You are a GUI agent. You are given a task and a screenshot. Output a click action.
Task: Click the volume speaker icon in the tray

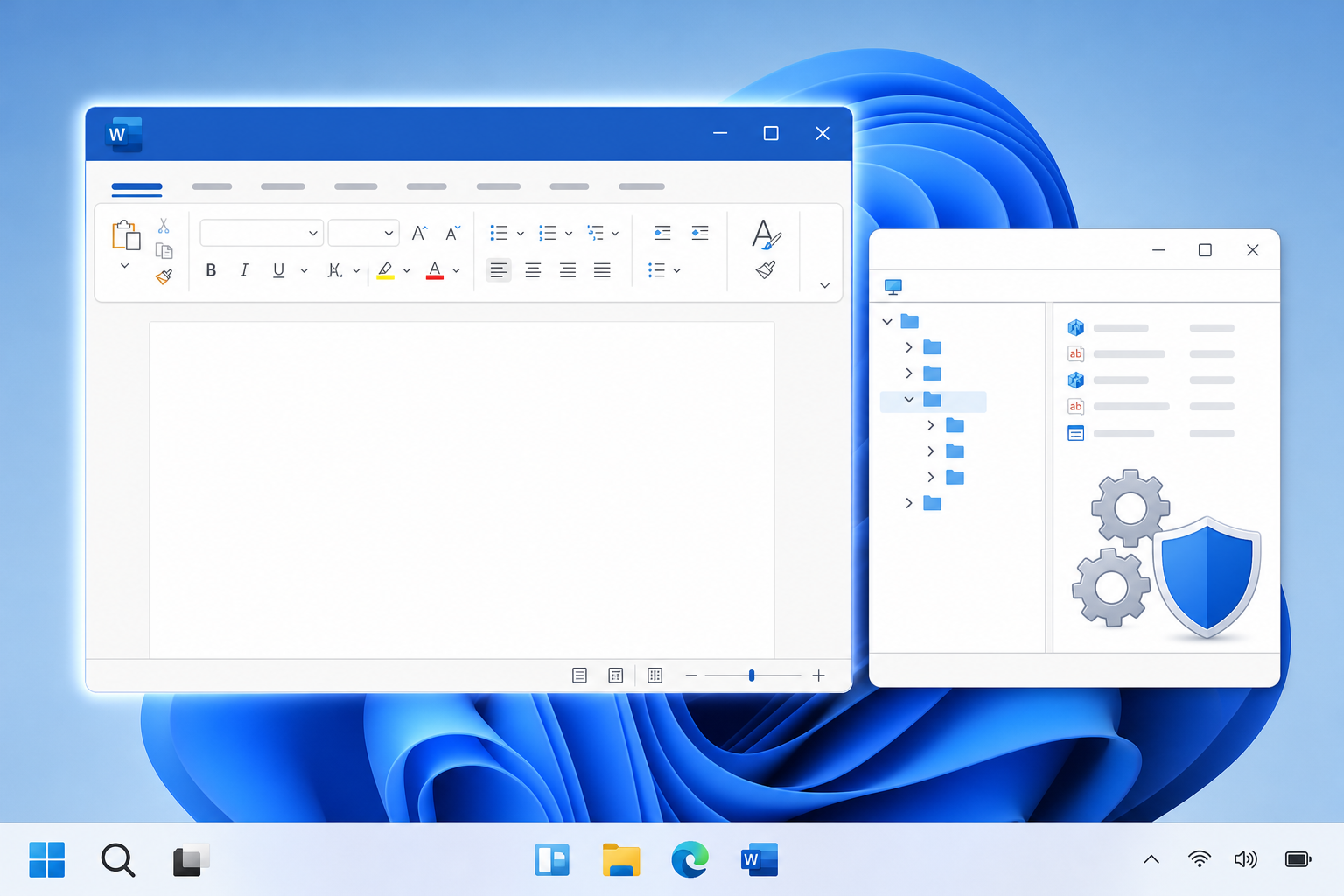click(x=1246, y=859)
